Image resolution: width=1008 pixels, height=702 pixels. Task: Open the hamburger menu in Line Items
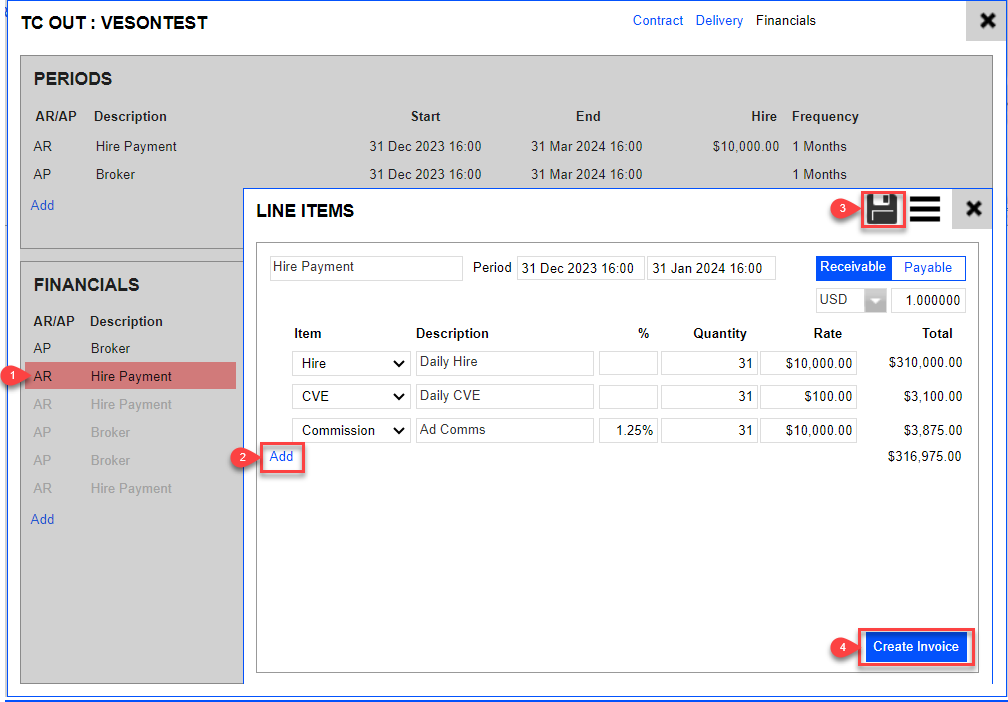[x=925, y=209]
